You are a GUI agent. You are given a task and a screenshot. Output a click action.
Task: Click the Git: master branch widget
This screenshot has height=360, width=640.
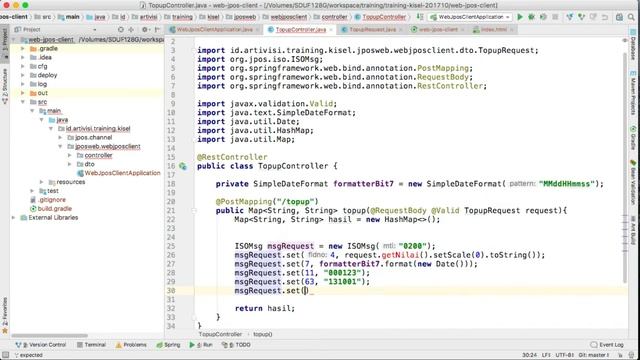pos(594,355)
